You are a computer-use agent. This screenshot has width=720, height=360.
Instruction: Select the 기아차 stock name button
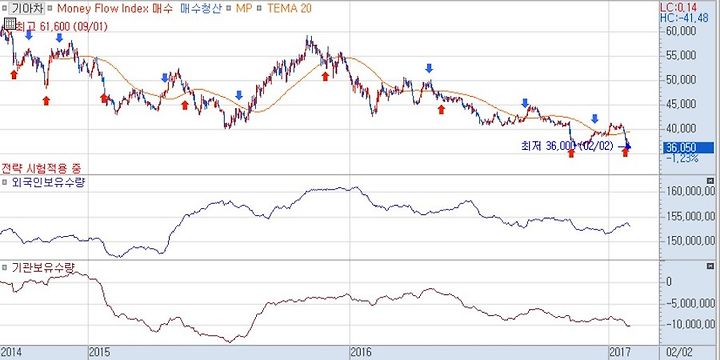click(x=27, y=8)
